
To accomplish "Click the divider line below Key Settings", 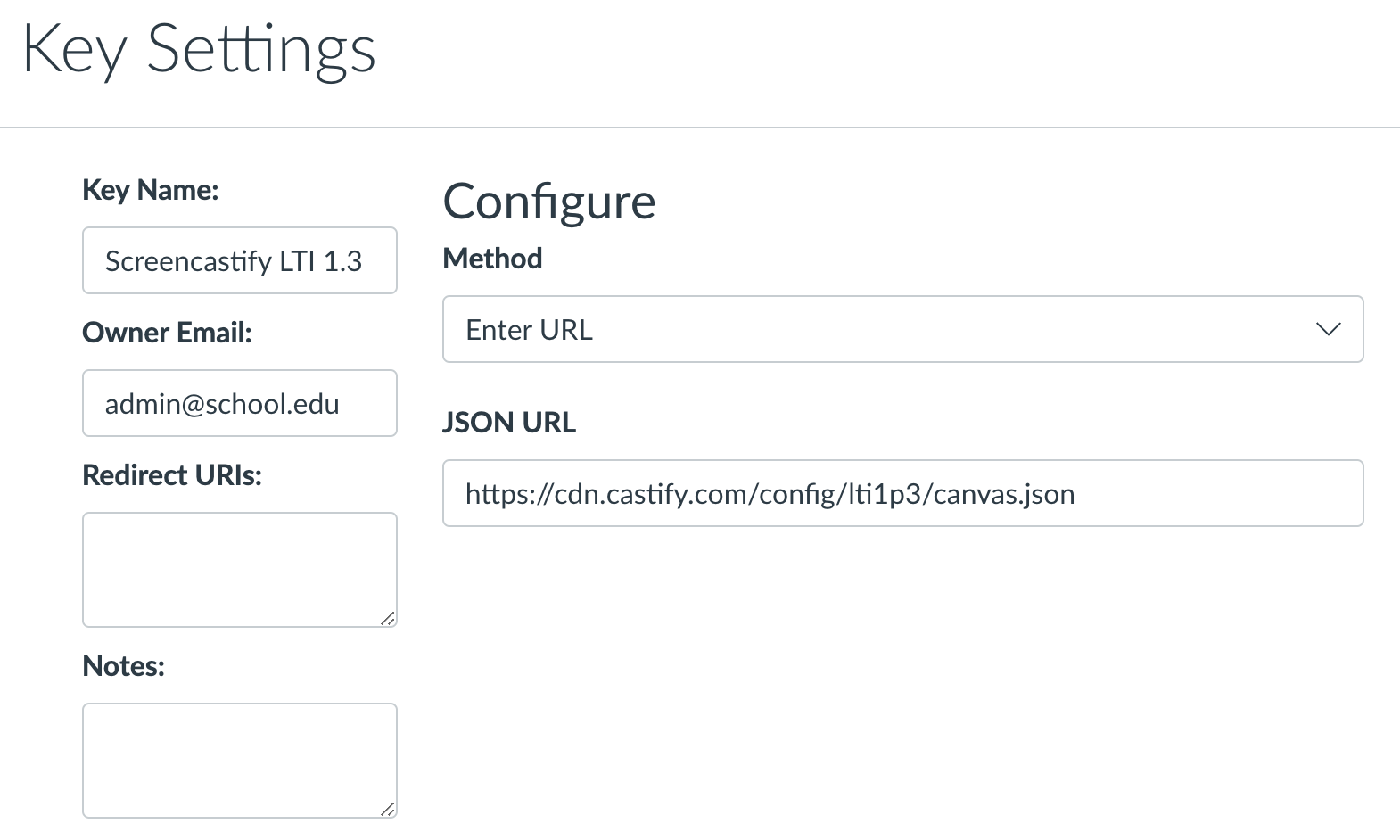I will (700, 128).
